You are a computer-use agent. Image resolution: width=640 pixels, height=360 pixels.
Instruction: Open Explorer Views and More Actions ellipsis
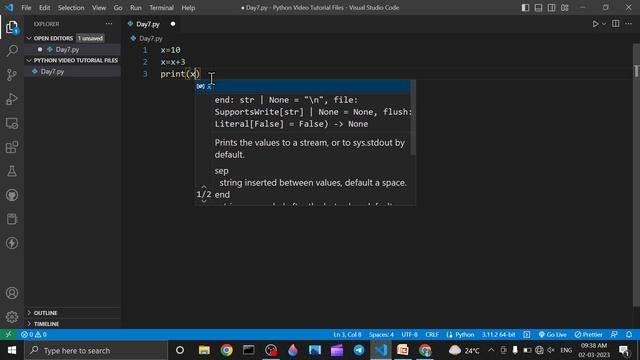(109, 24)
